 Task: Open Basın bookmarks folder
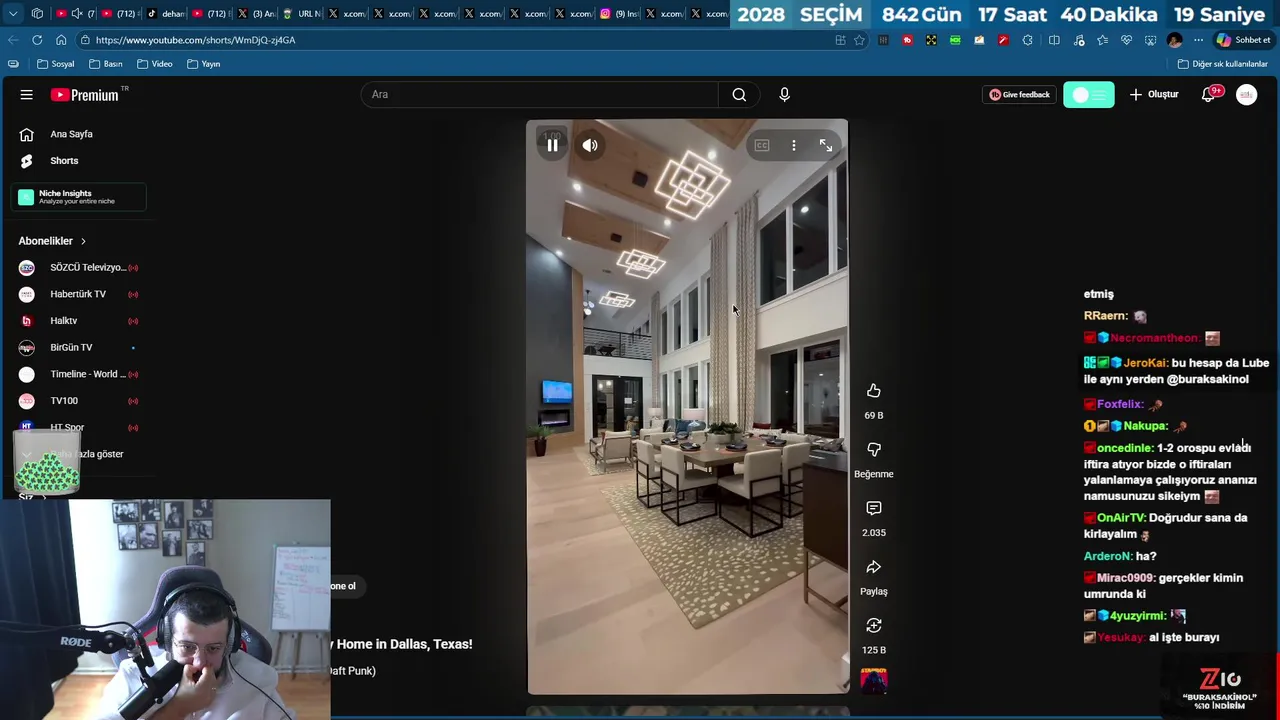106,64
